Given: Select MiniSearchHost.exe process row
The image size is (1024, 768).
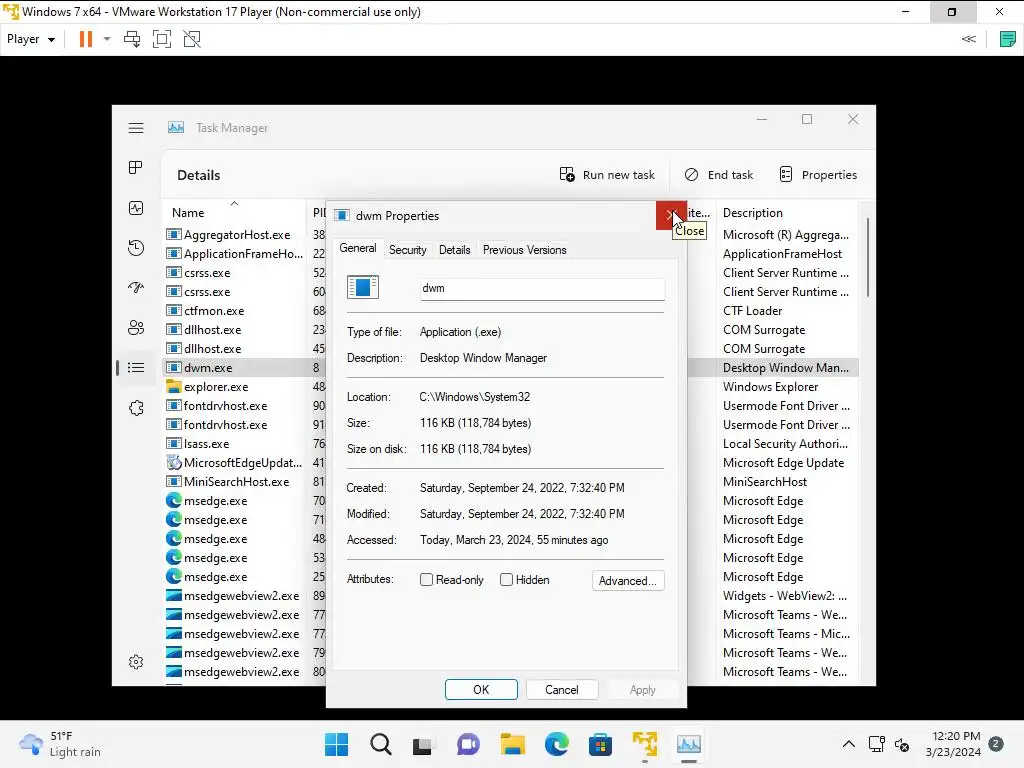Looking at the screenshot, I should pos(234,481).
